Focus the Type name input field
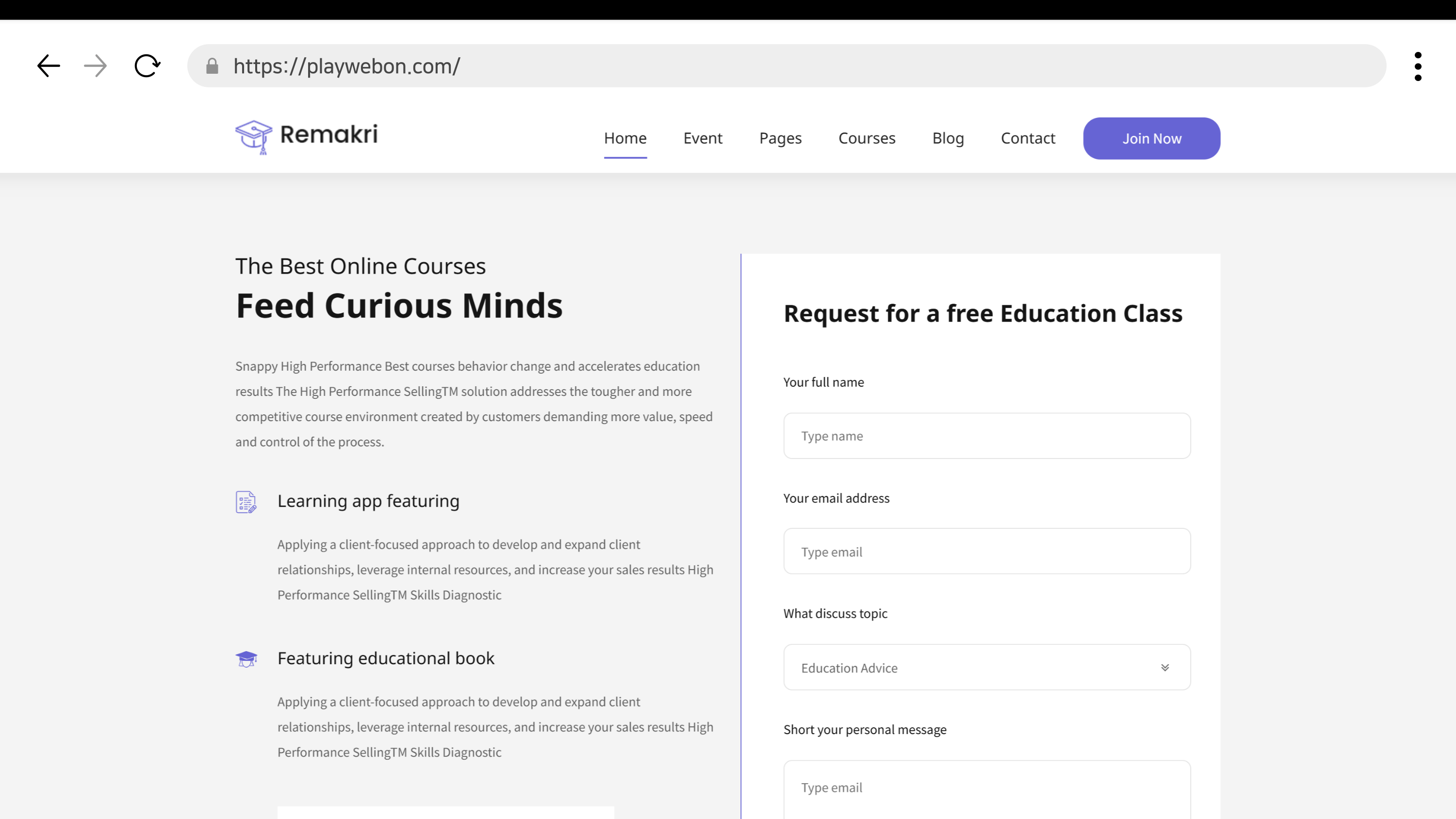Image resolution: width=1456 pixels, height=819 pixels. 987,436
